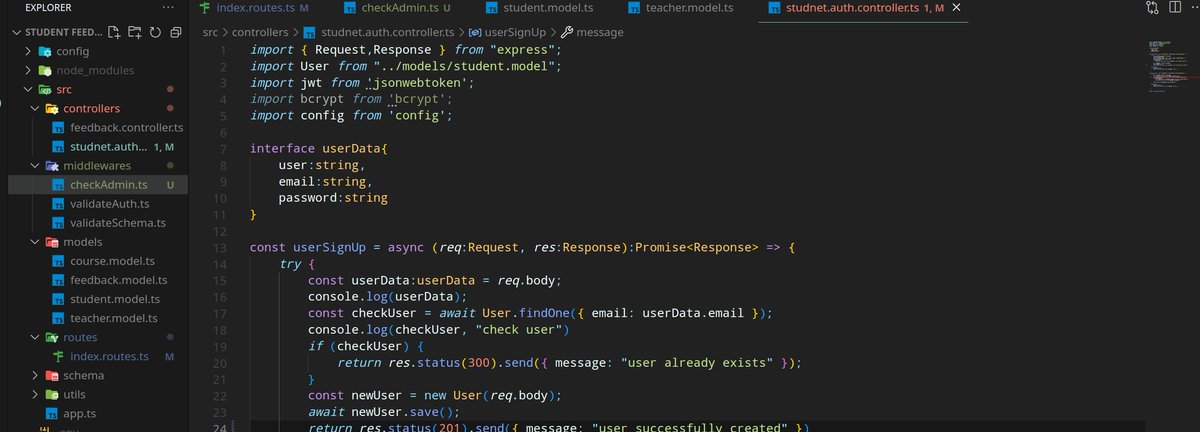
Task: Click the TS icon beside feedback.controller.ts
Action: 58,127
